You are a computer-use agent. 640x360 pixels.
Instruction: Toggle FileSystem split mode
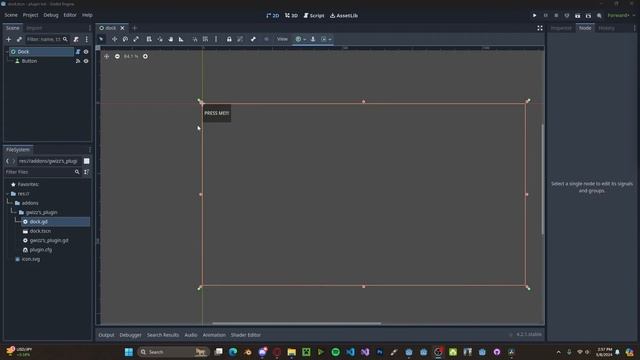pyautogui.click(x=87, y=161)
